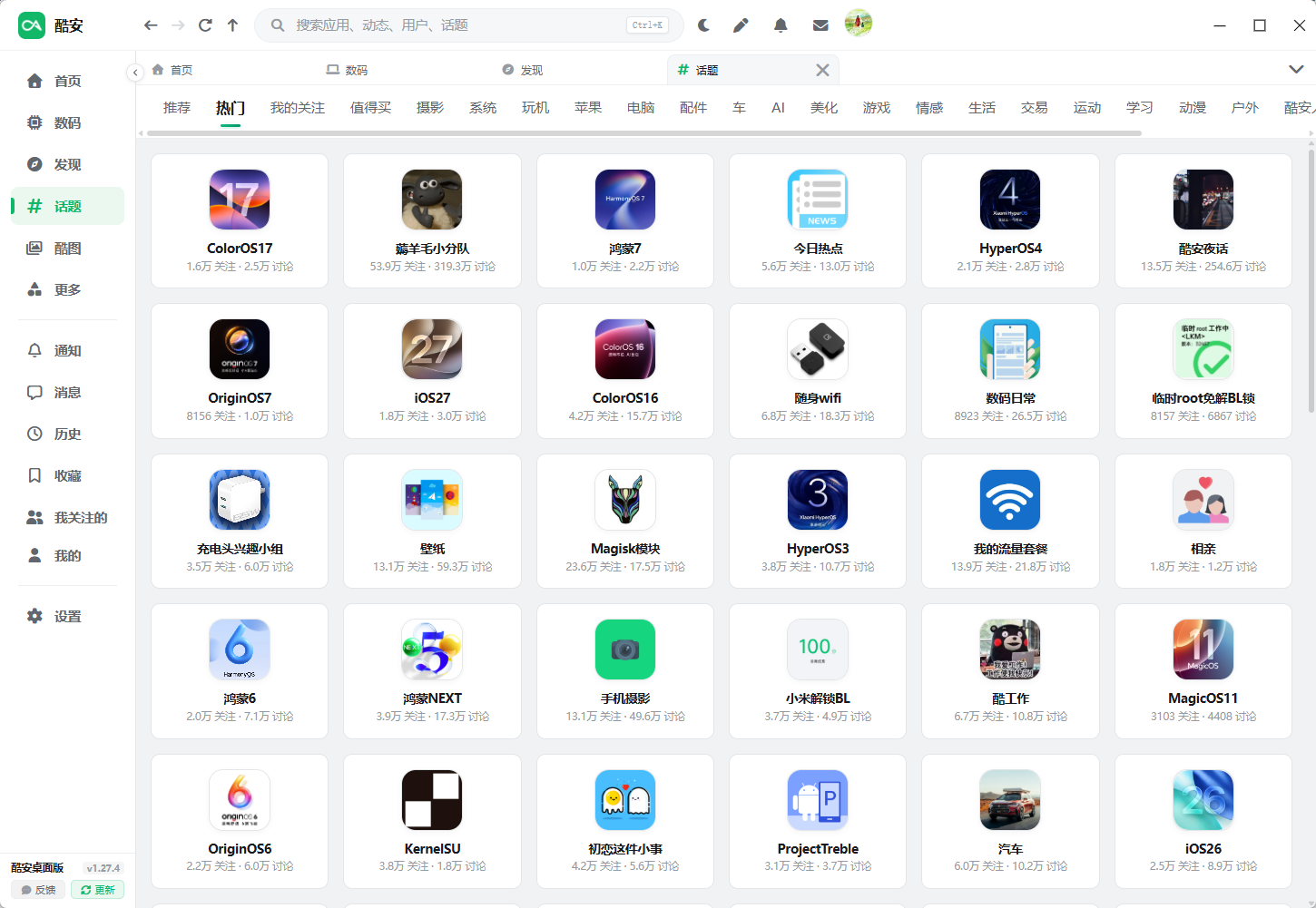
Task: Open 历史 in the left sidebar
Action: [x=67, y=434]
